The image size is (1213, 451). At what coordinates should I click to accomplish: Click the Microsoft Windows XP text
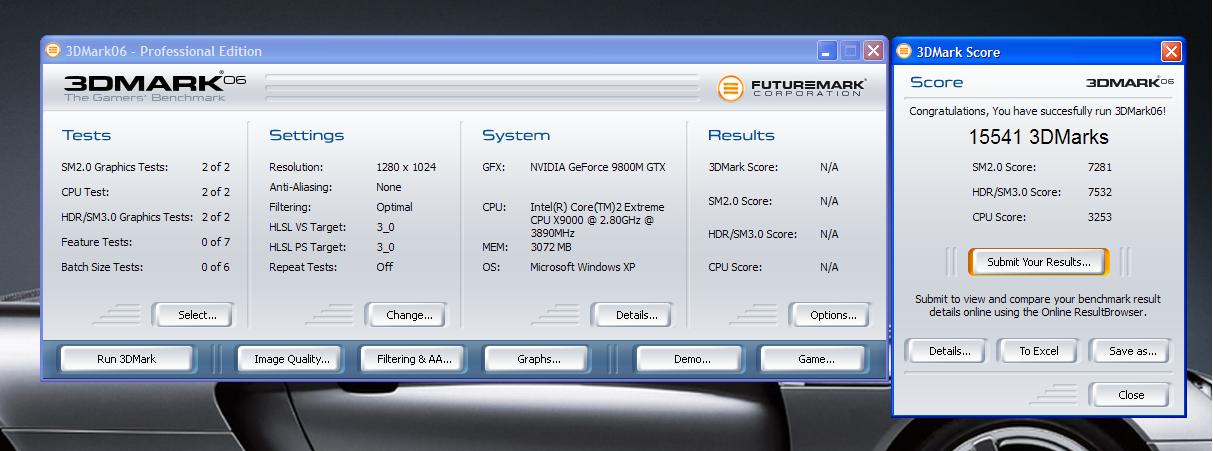pos(582,267)
